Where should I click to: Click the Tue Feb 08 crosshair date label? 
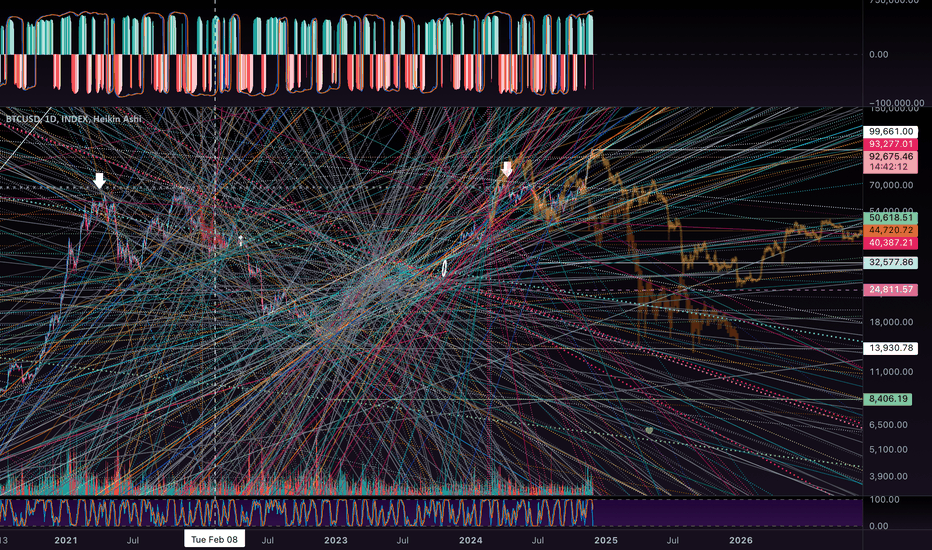point(214,540)
